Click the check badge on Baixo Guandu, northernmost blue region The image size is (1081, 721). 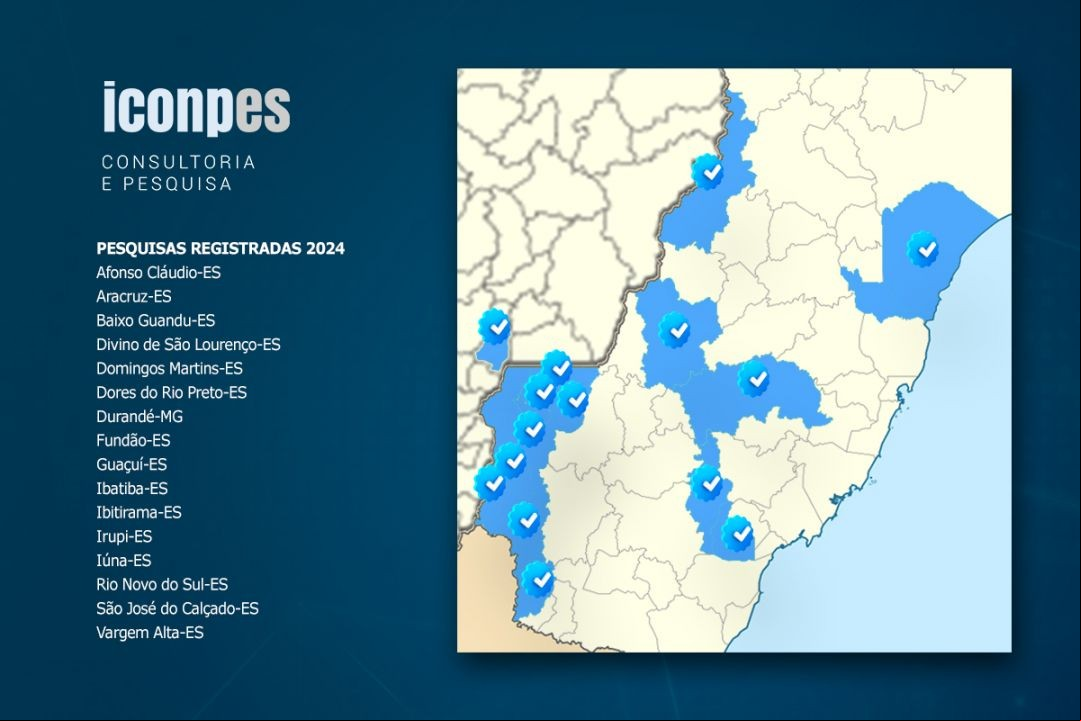coord(708,171)
